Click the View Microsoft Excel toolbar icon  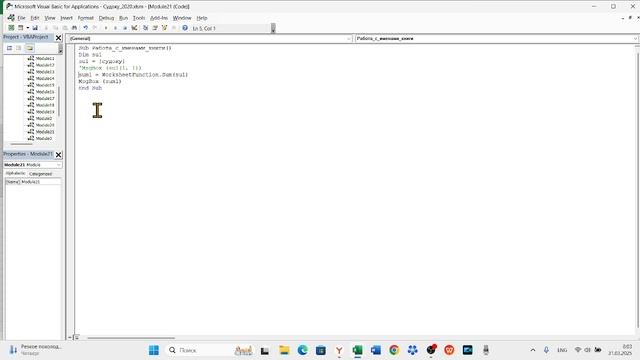click(11, 28)
